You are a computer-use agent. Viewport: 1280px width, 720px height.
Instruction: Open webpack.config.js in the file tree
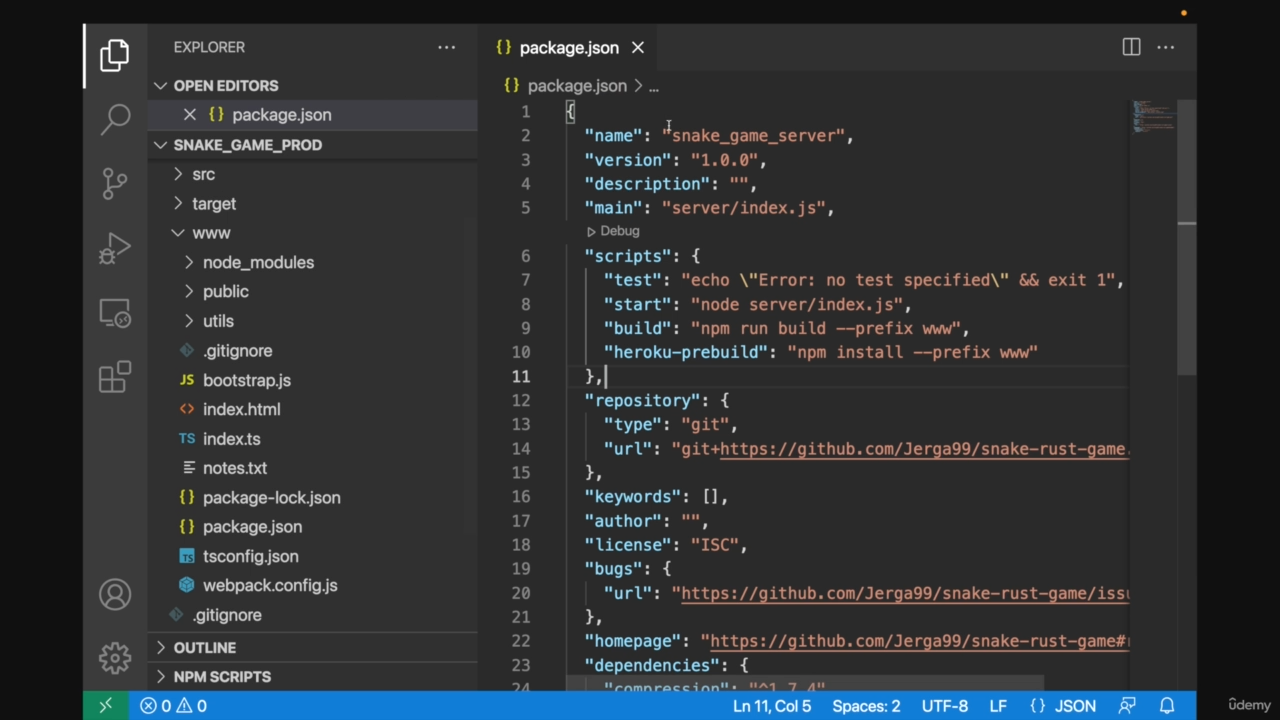270,586
